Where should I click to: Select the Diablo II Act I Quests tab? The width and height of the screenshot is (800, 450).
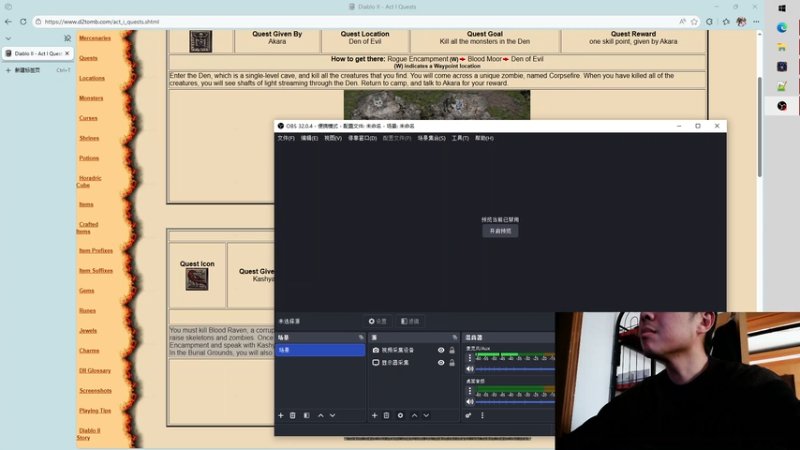[37, 53]
